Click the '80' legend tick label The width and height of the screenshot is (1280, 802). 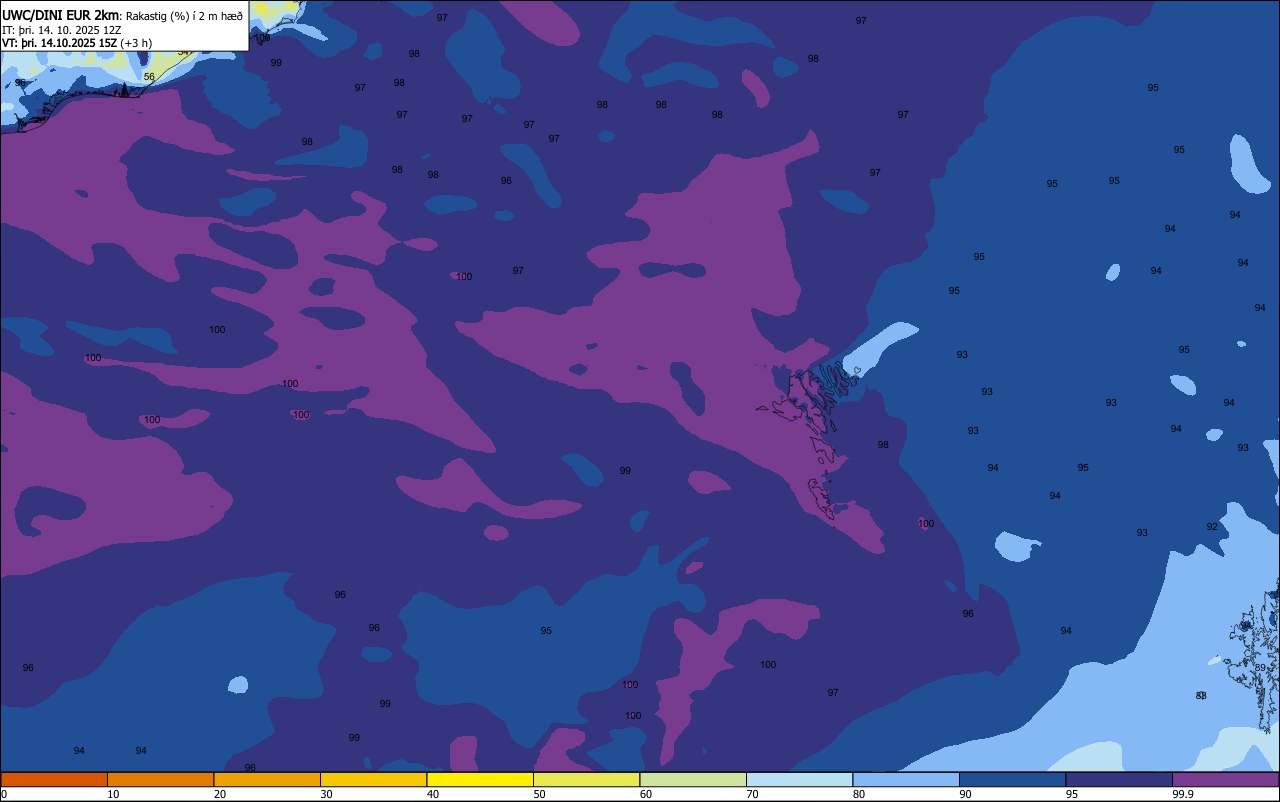pyautogui.click(x=859, y=794)
